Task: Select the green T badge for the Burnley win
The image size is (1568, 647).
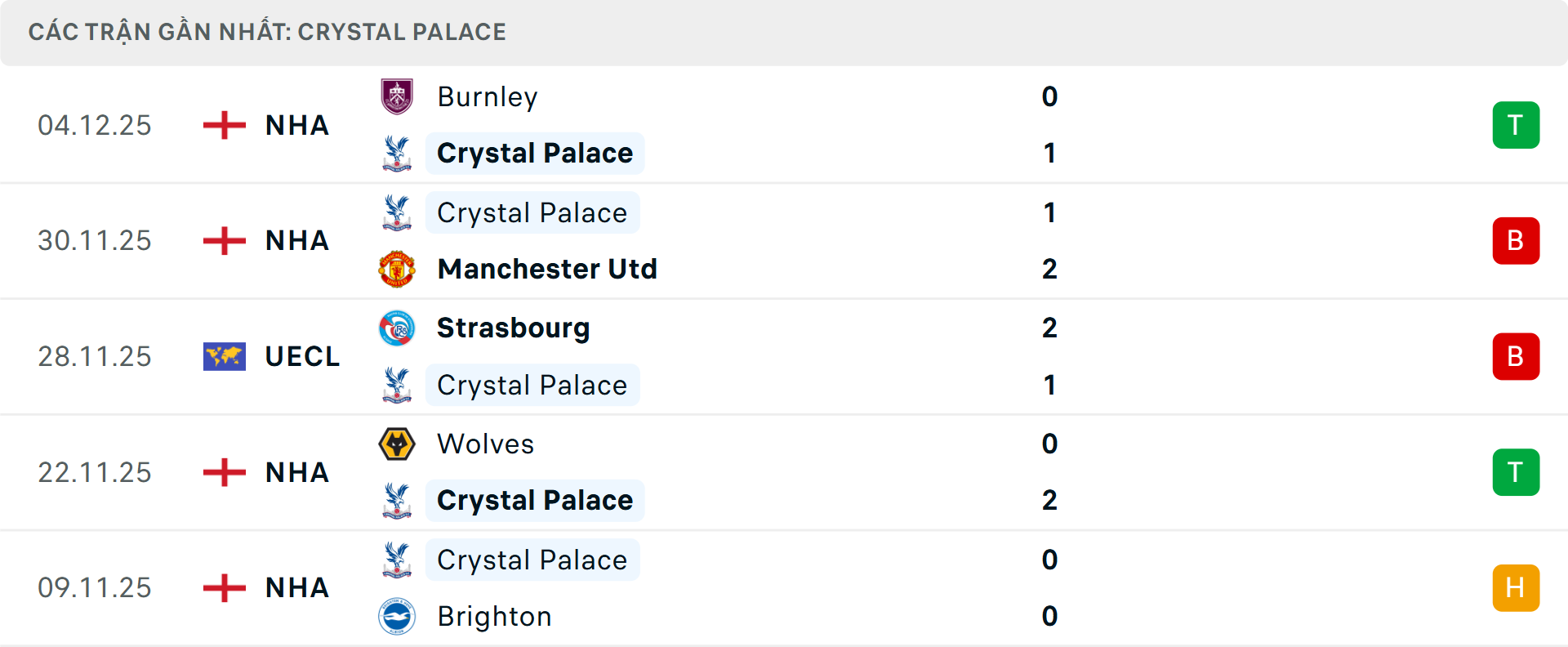Action: (1517, 124)
